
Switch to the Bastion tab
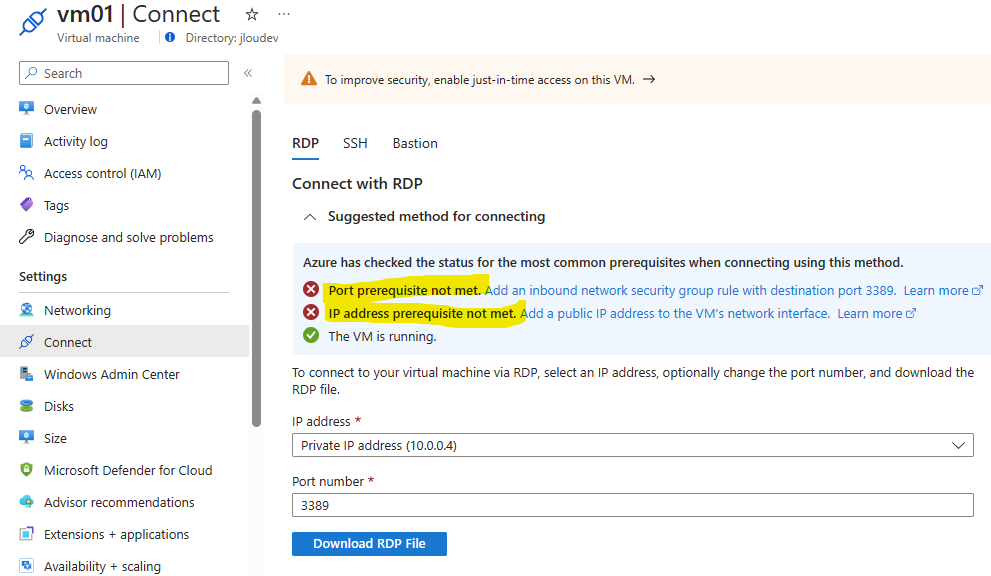pyautogui.click(x=415, y=144)
